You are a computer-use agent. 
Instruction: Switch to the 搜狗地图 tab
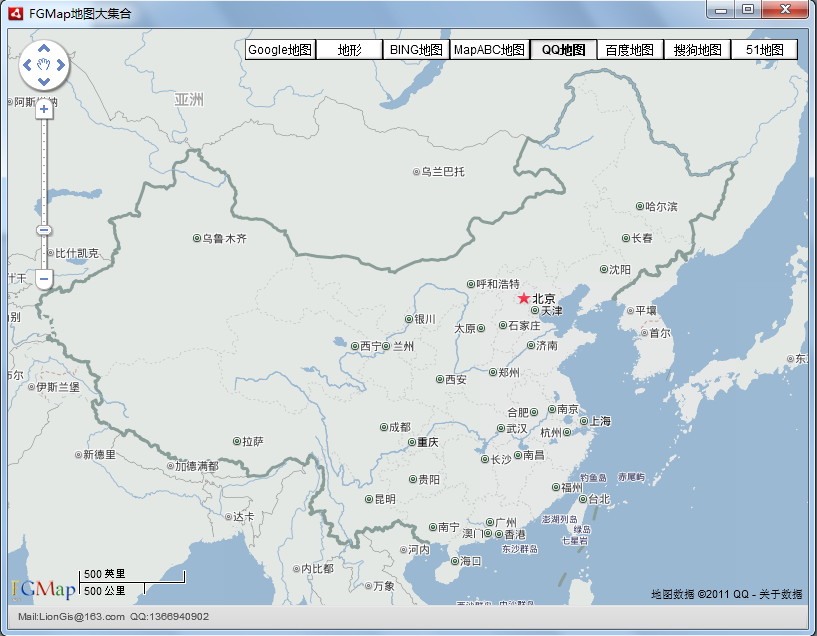click(x=697, y=50)
